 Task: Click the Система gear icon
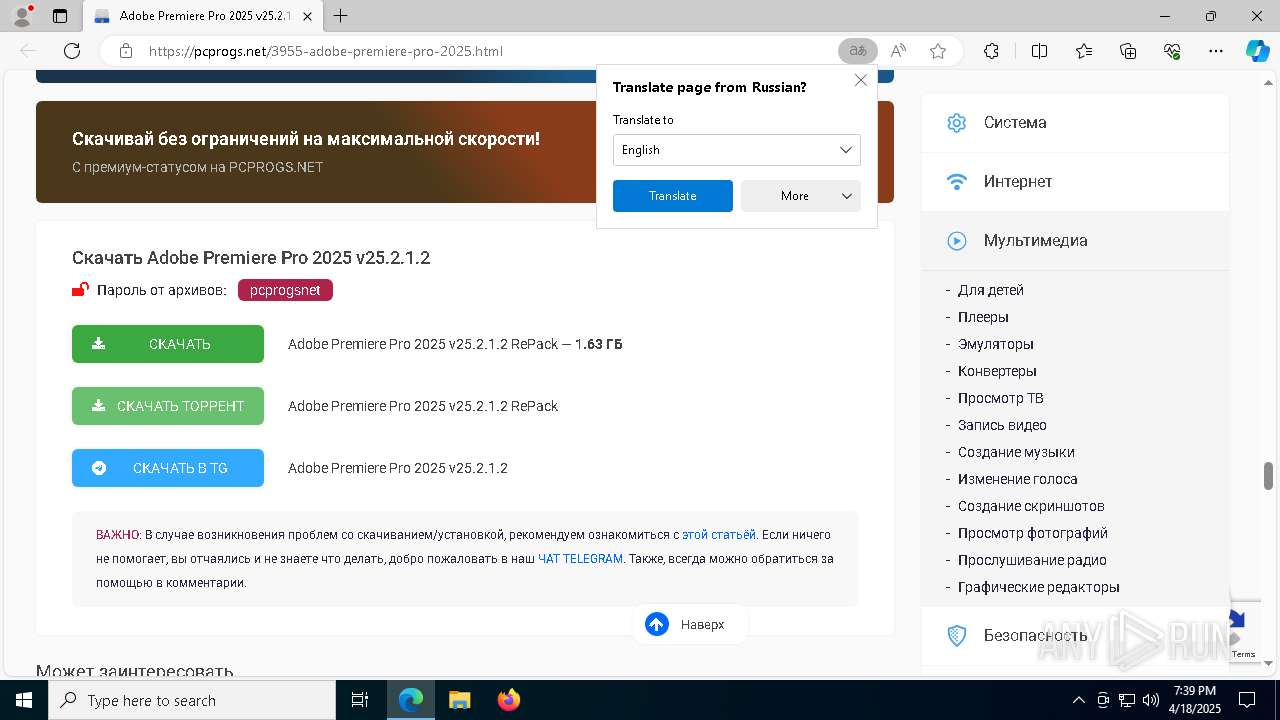957,123
